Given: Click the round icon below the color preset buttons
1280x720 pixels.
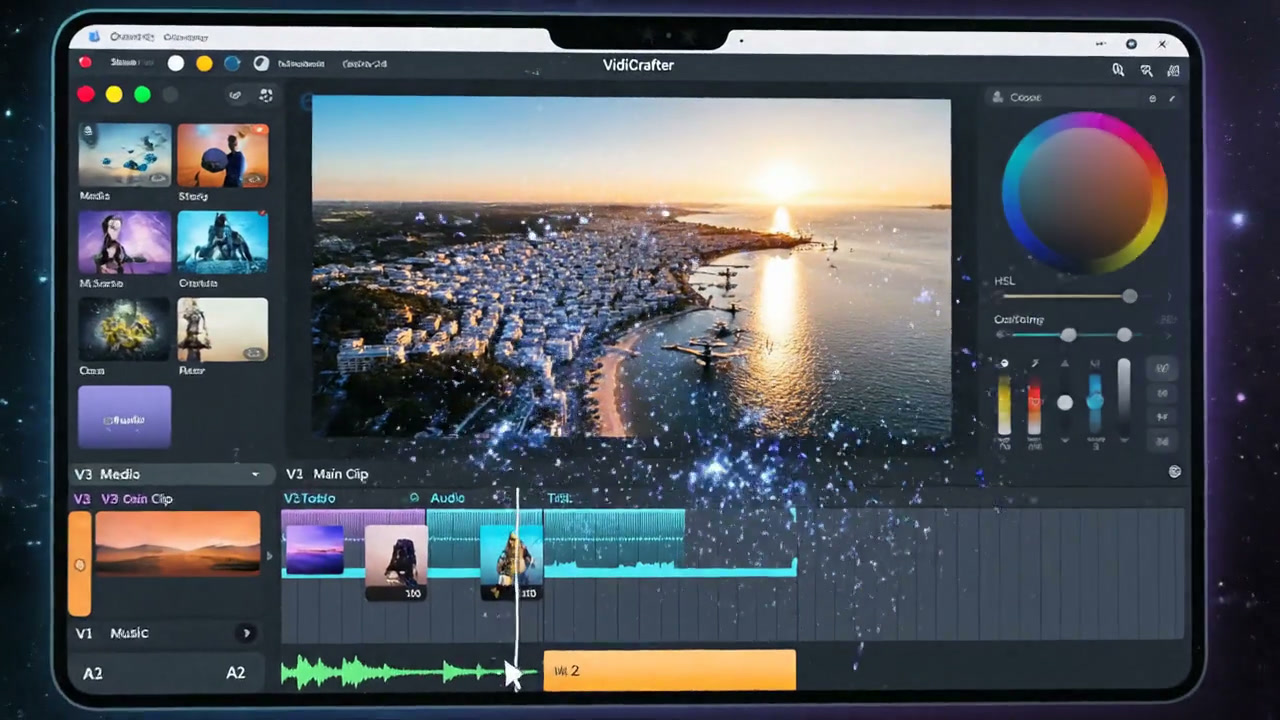Looking at the screenshot, I should click(x=1175, y=471).
